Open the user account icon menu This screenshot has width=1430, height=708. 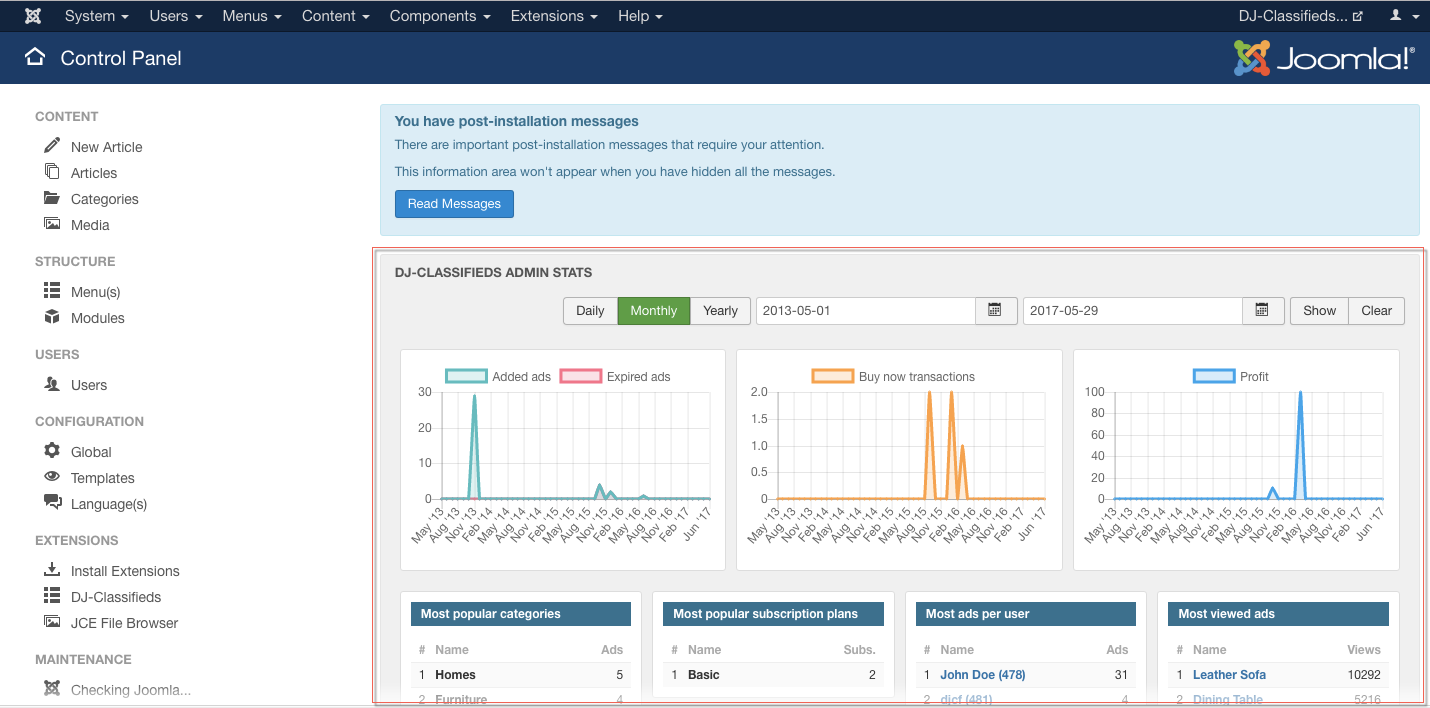(1404, 16)
